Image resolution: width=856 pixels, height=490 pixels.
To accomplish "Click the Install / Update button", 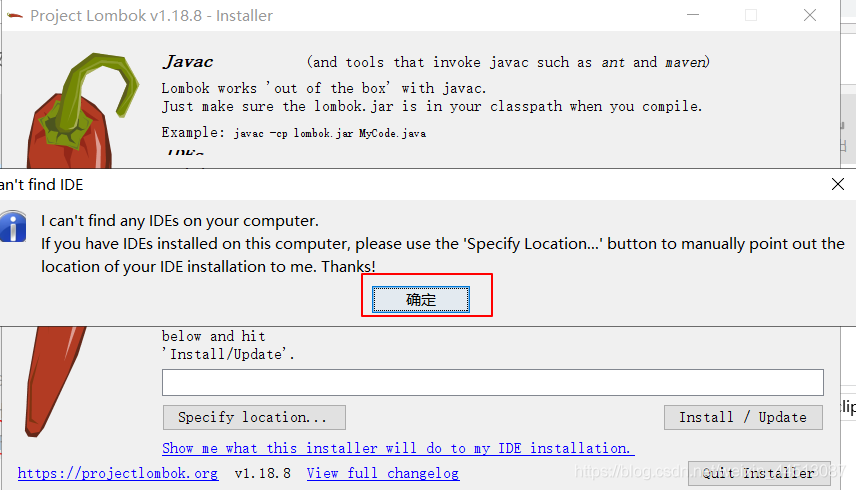I will [743, 417].
